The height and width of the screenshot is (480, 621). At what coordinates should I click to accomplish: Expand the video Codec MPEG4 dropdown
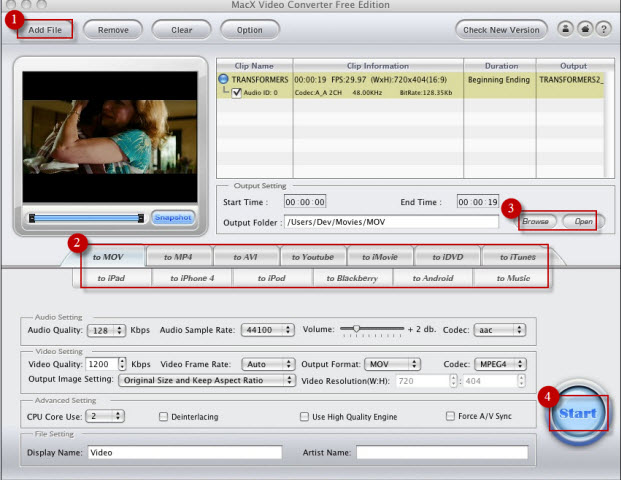tap(500, 364)
